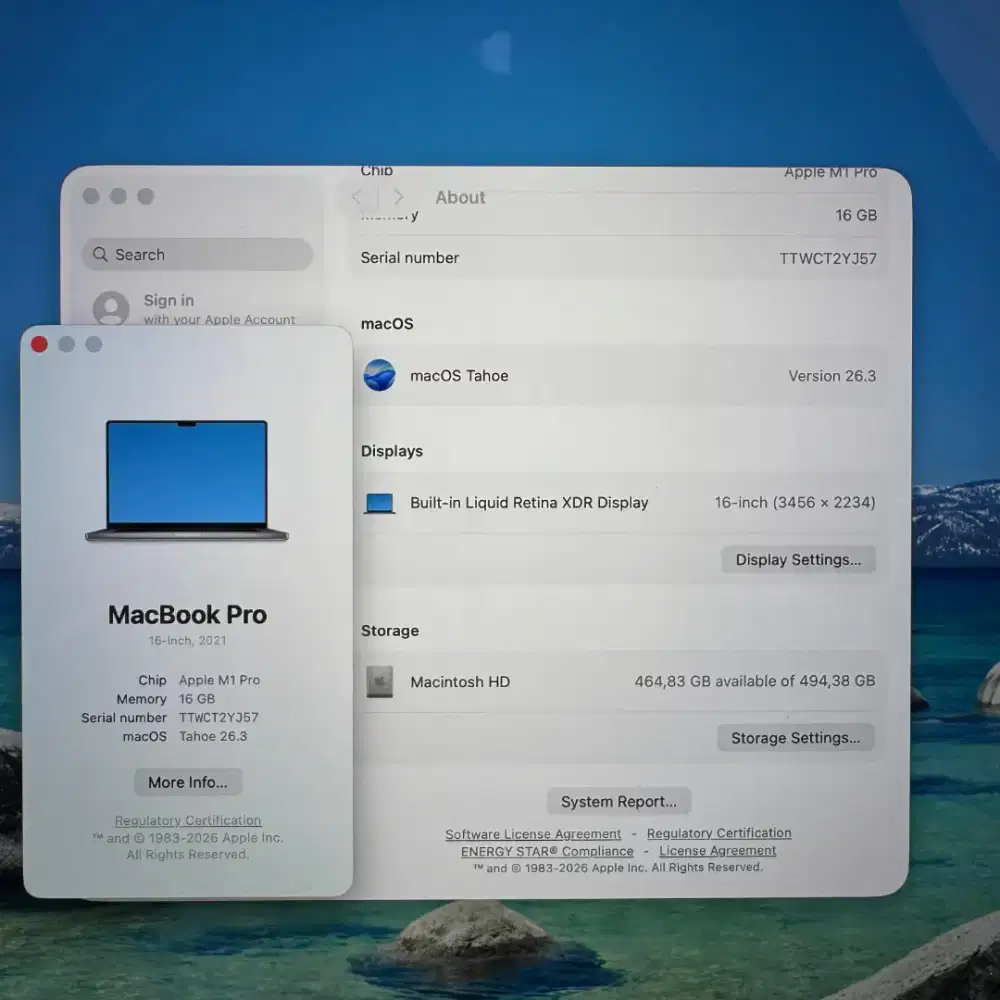Open Display Settings
This screenshot has width=1000, height=1000.
(798, 560)
